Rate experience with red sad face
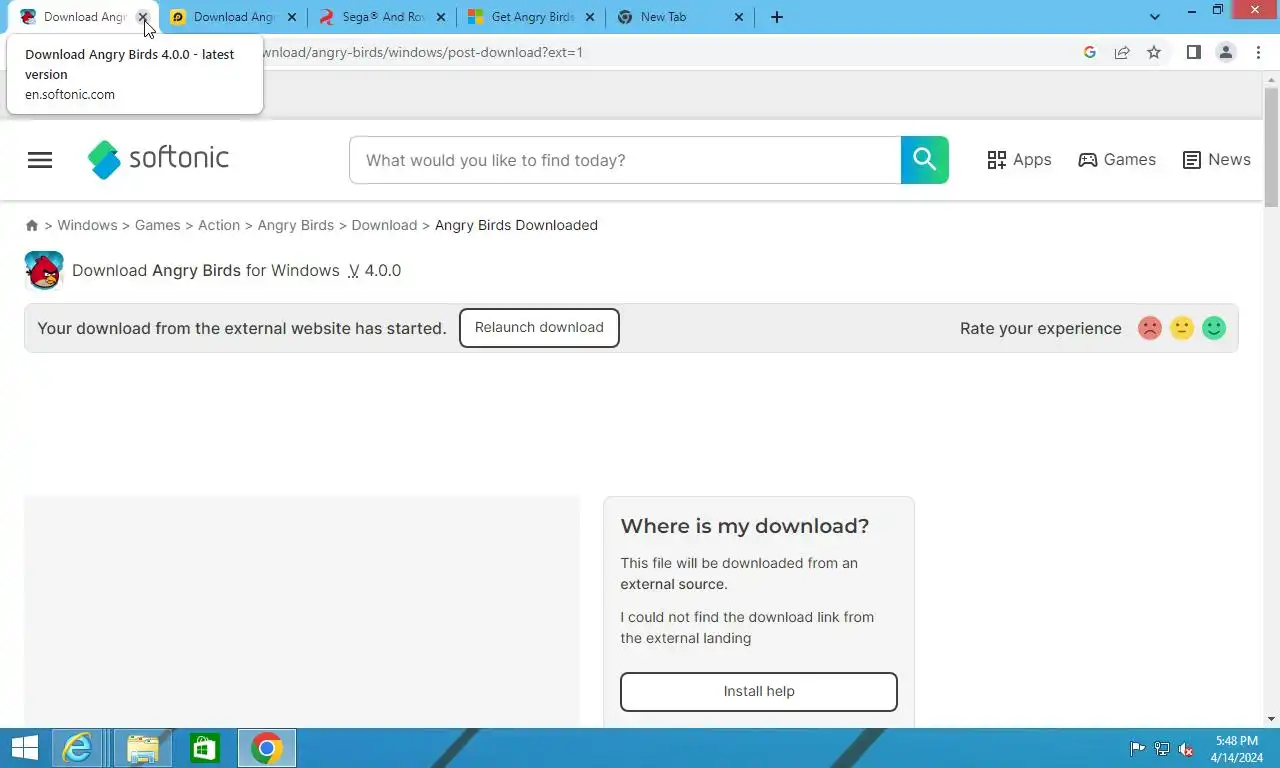The width and height of the screenshot is (1280, 768). [x=1150, y=328]
